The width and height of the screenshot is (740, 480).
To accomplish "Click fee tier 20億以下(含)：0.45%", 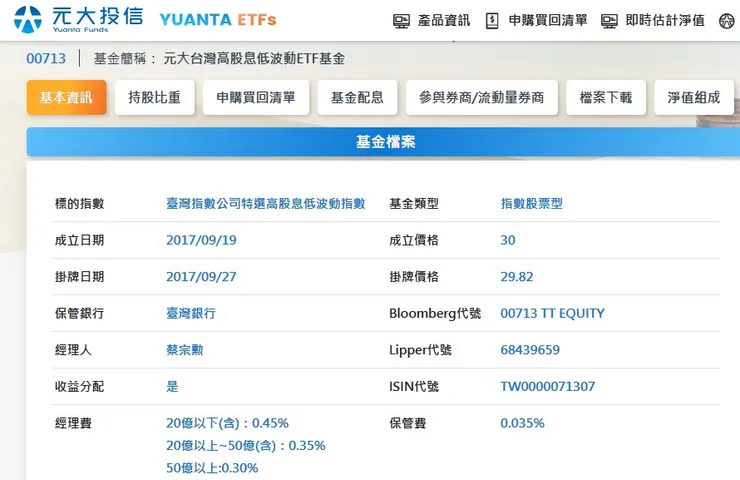I will pos(227,423).
